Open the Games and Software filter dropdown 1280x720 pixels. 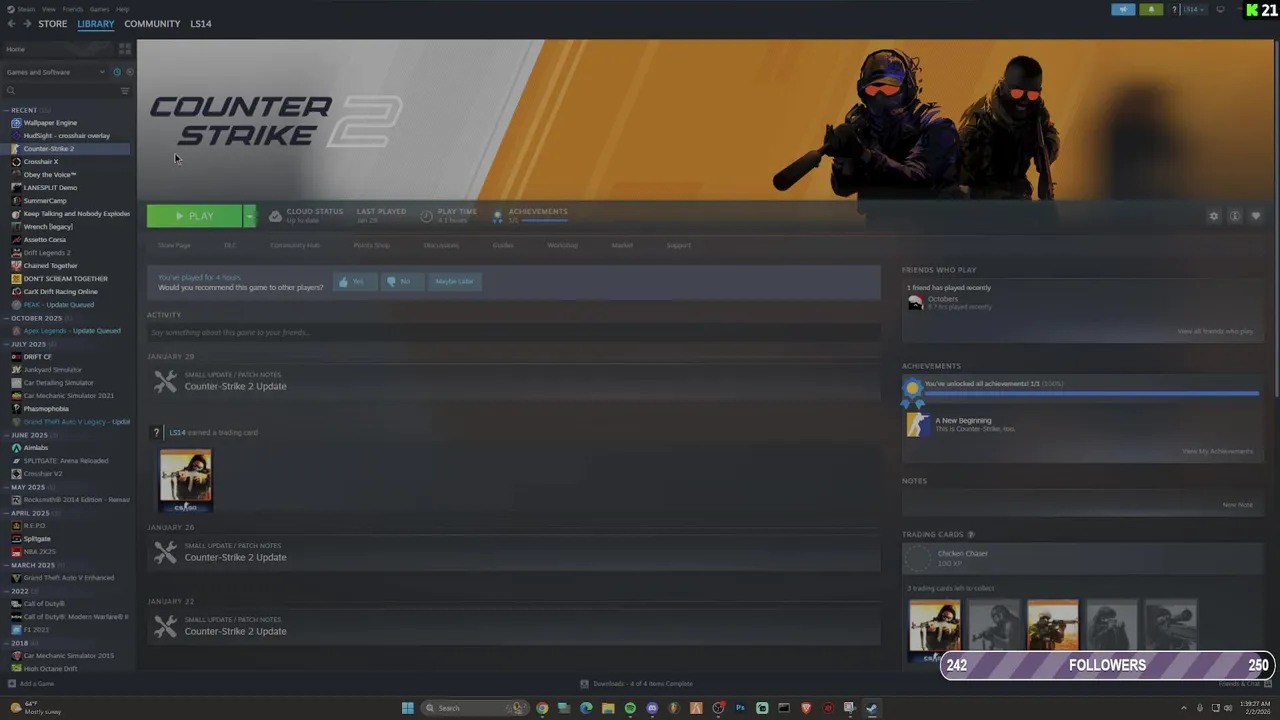55,72
